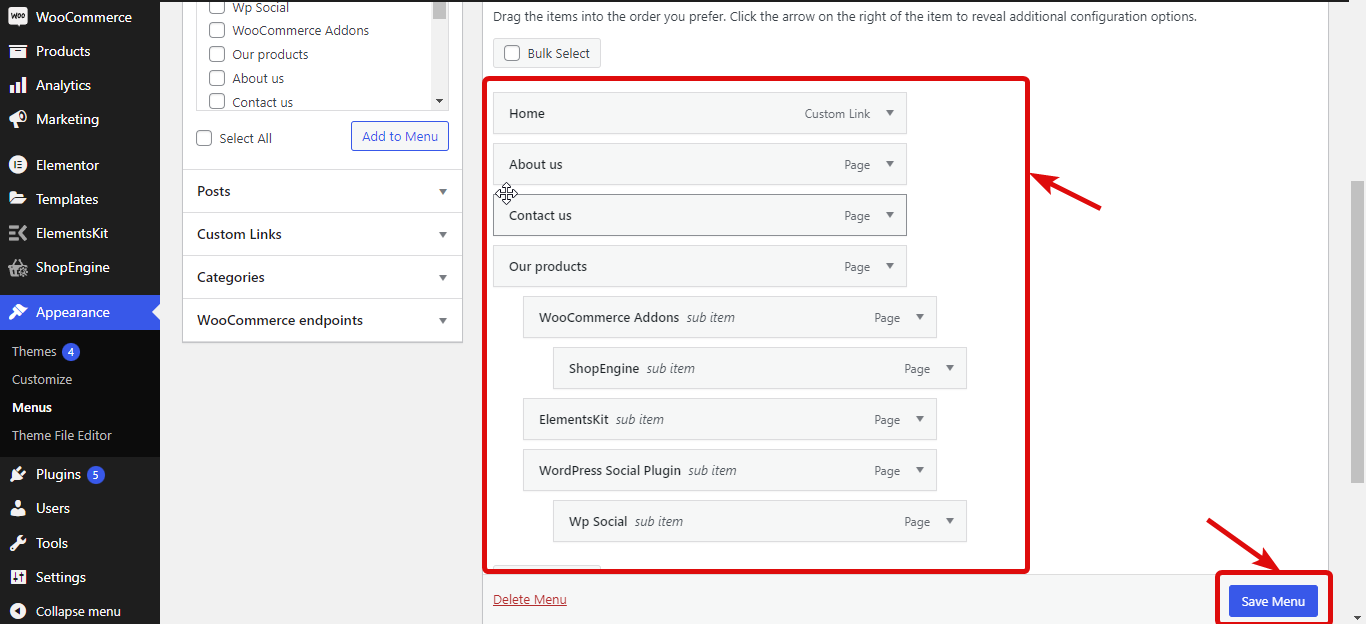Click the Add to Menu button
This screenshot has width=1366, height=624.
[400, 136]
